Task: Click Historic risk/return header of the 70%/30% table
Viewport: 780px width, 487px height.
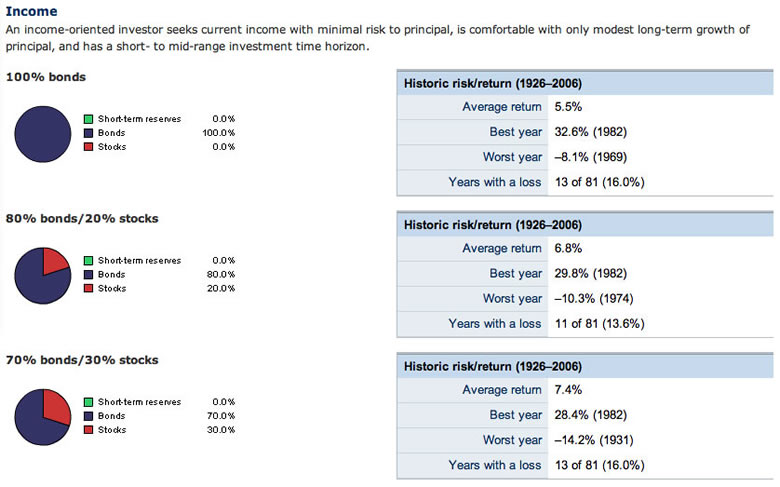Action: click(492, 366)
